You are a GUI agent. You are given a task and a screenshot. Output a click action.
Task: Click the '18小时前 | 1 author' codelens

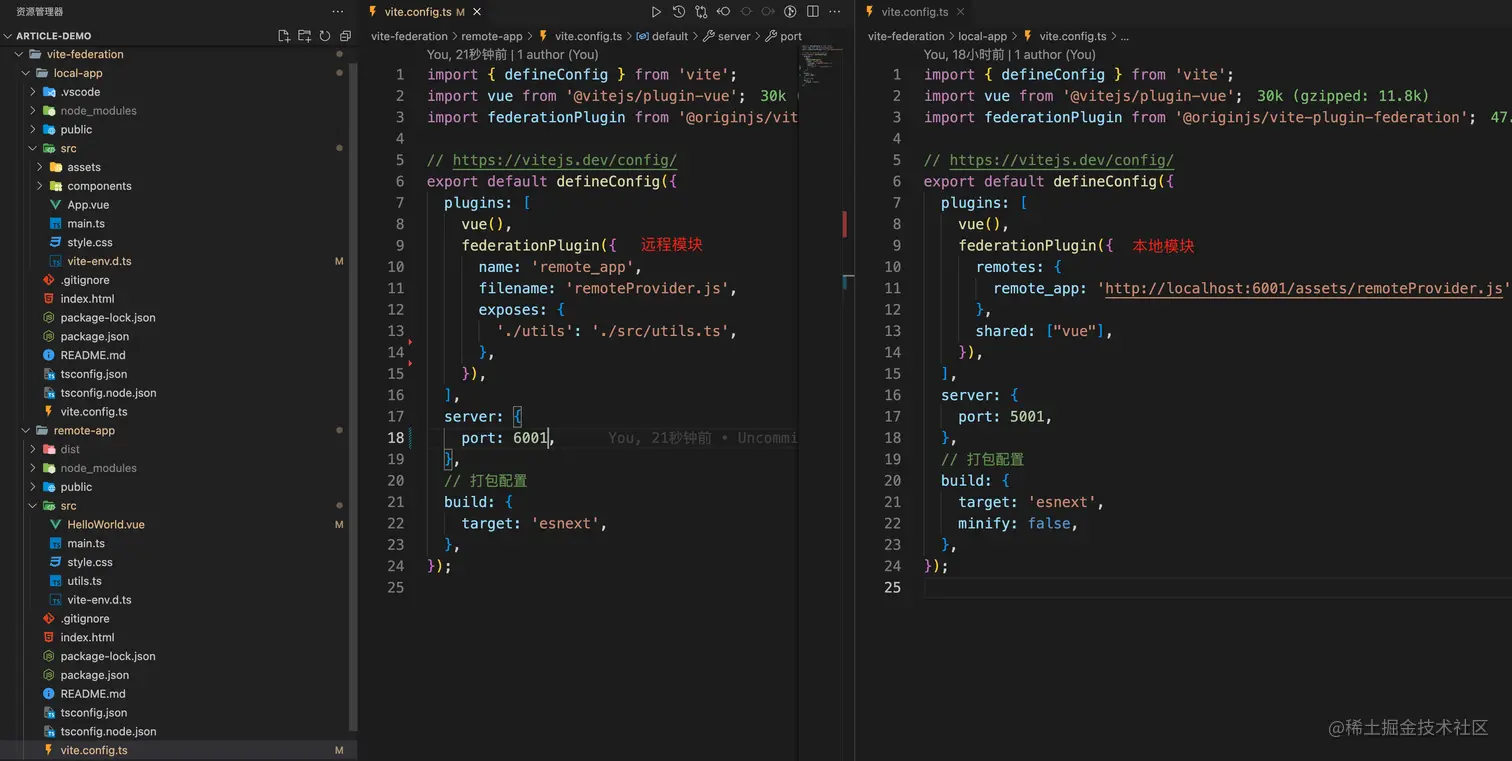click(1010, 55)
